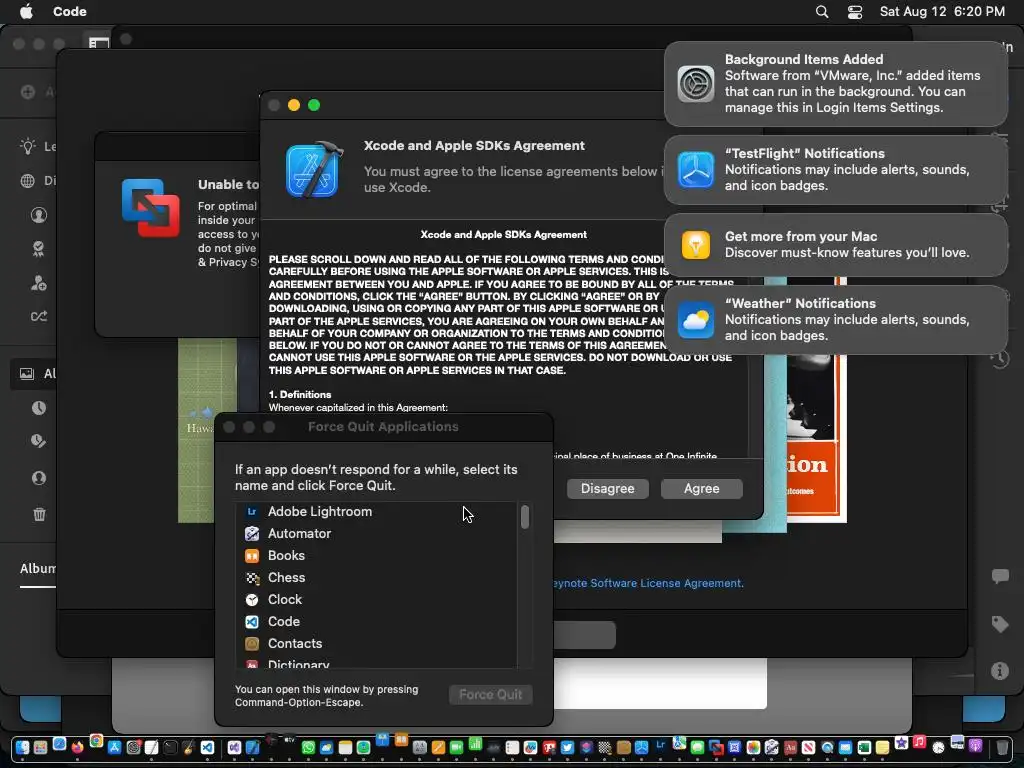Open Firefox from the Dock
This screenshot has width=1024, height=768.
(78, 748)
